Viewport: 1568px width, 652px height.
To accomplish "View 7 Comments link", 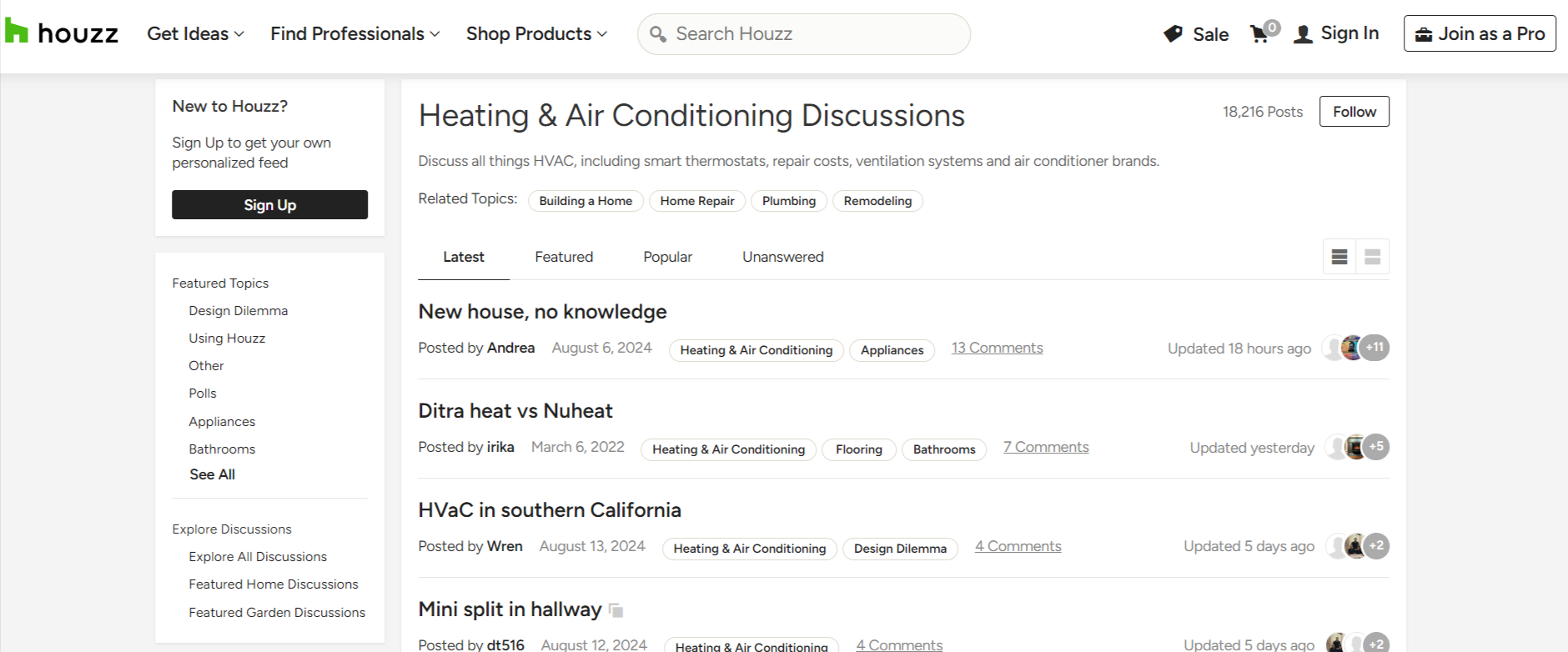I will (1046, 447).
